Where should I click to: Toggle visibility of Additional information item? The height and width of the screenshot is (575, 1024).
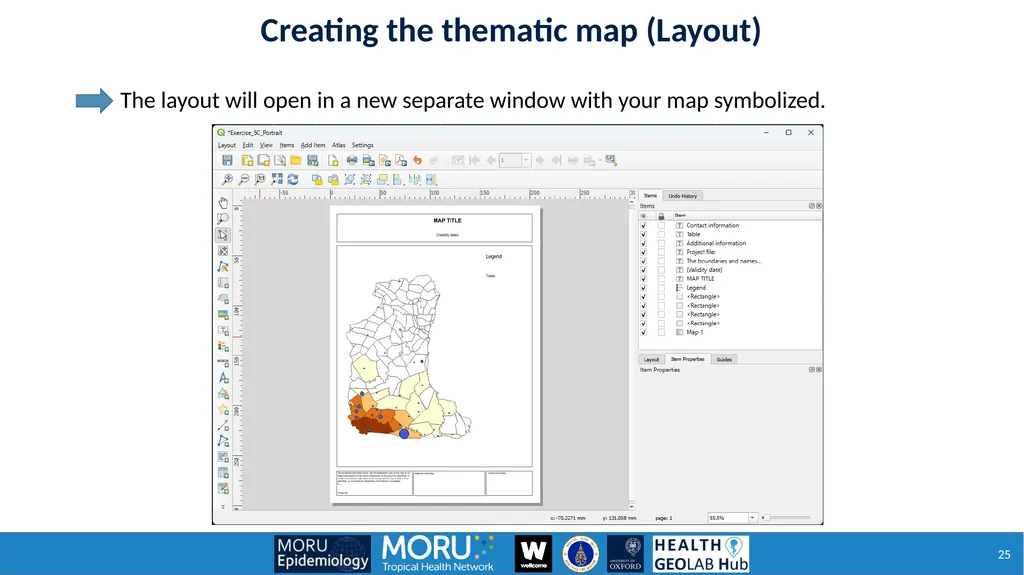click(643, 243)
